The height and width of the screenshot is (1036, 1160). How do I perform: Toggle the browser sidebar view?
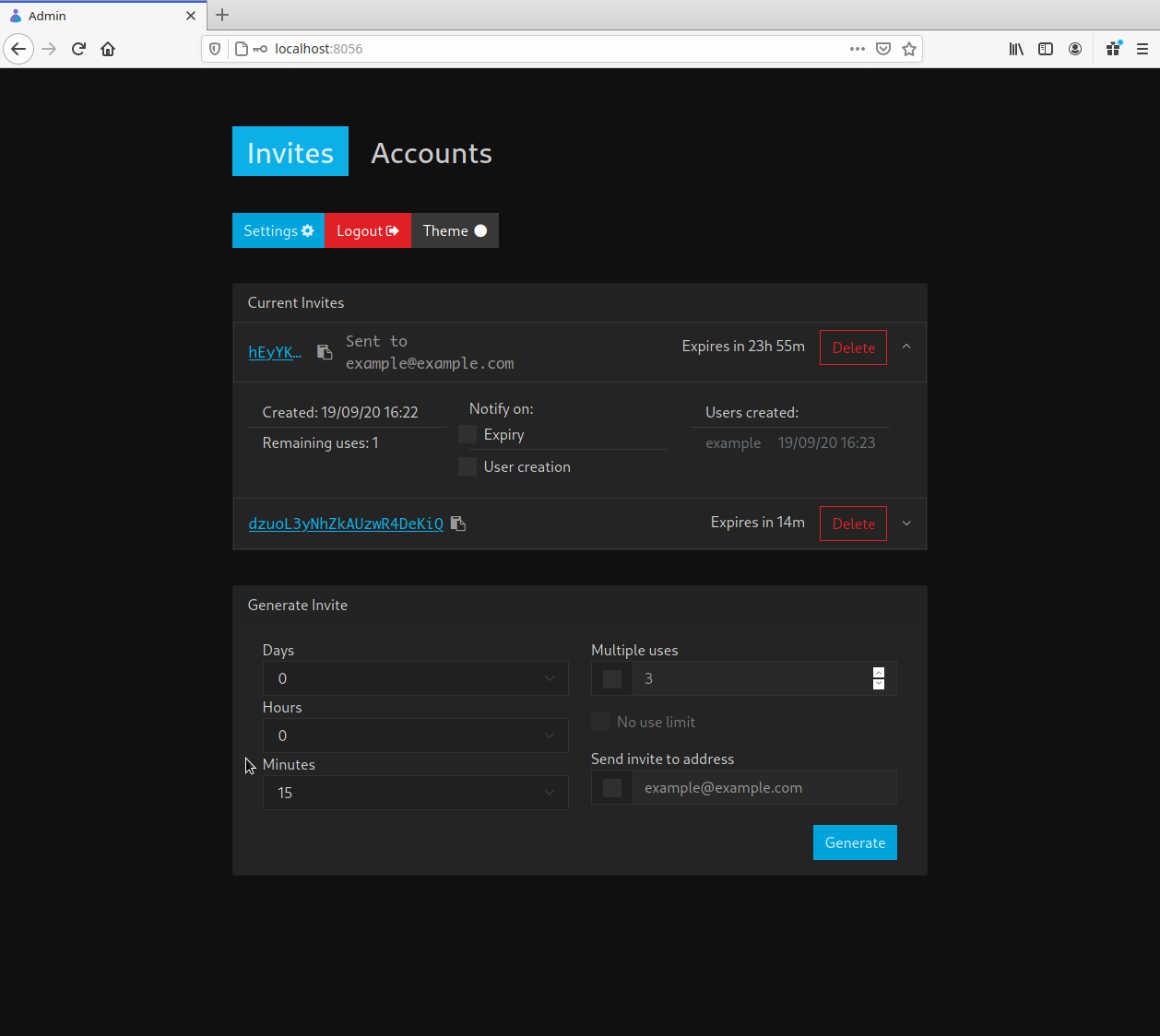click(1046, 49)
